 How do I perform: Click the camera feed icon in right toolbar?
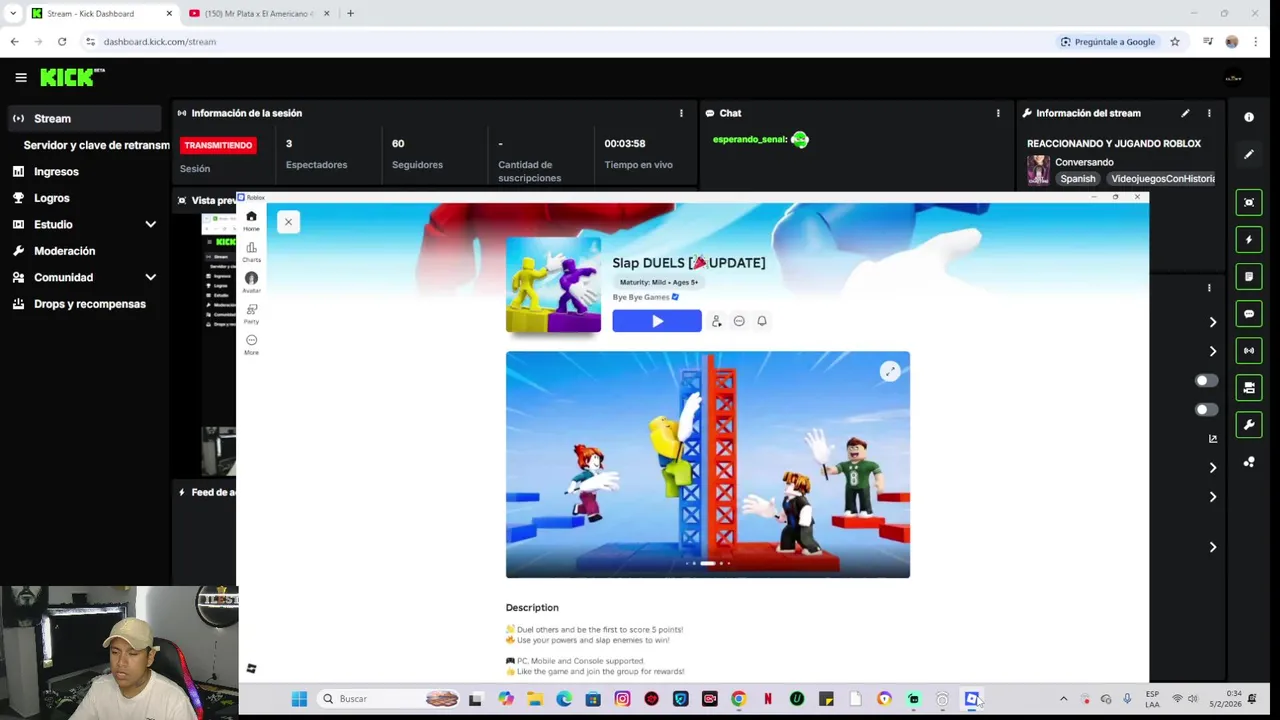coord(1248,388)
